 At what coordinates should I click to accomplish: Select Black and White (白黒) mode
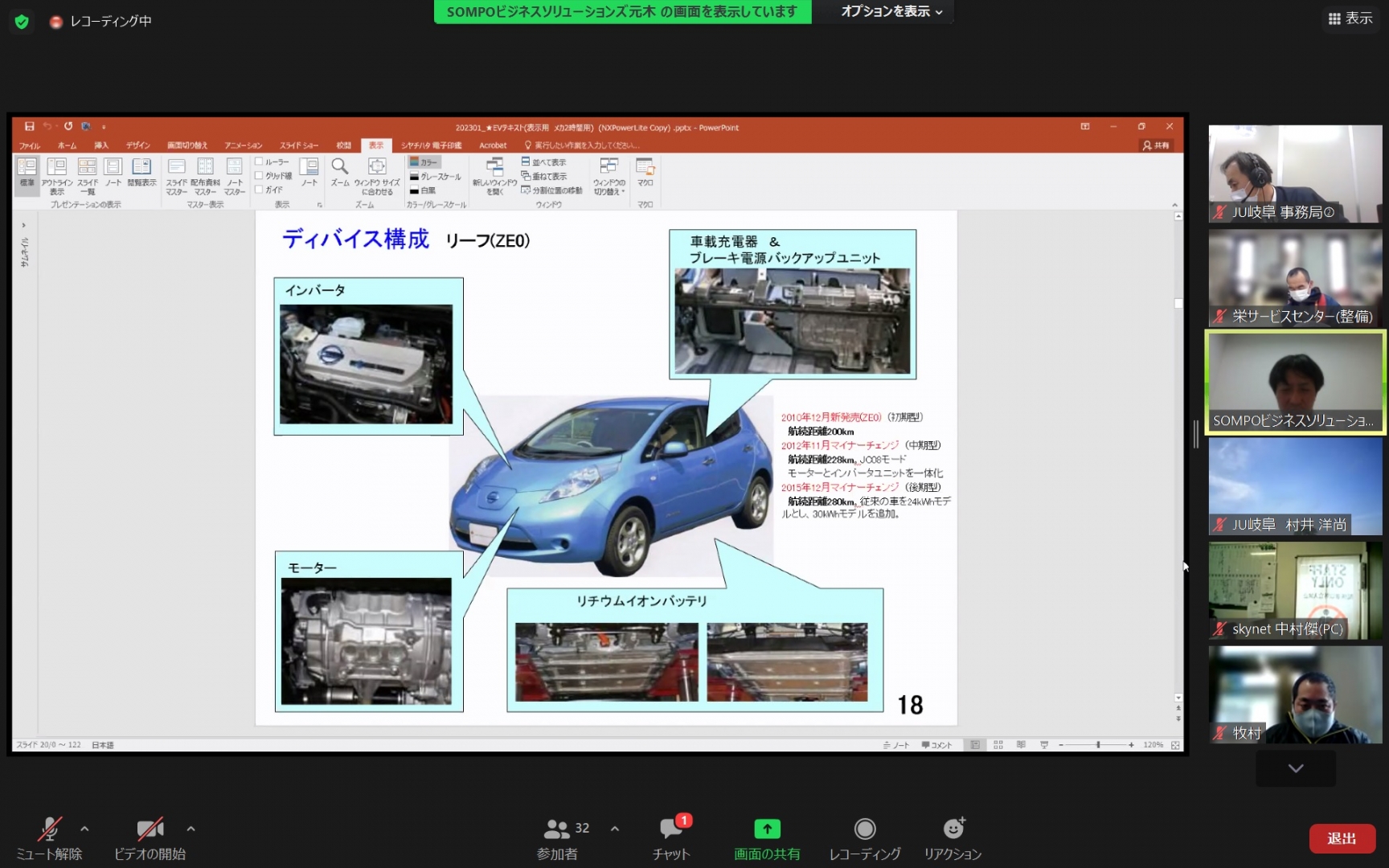pyautogui.click(x=423, y=190)
